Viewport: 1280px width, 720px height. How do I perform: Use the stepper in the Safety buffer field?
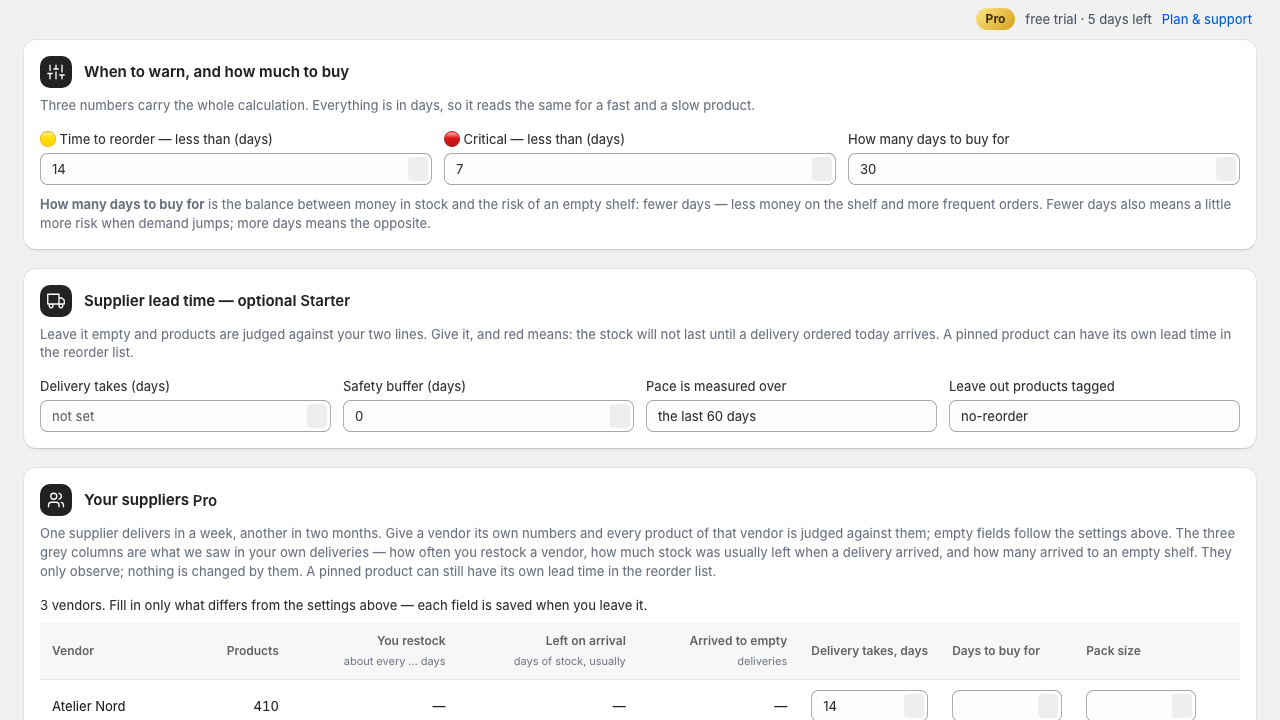click(620, 416)
